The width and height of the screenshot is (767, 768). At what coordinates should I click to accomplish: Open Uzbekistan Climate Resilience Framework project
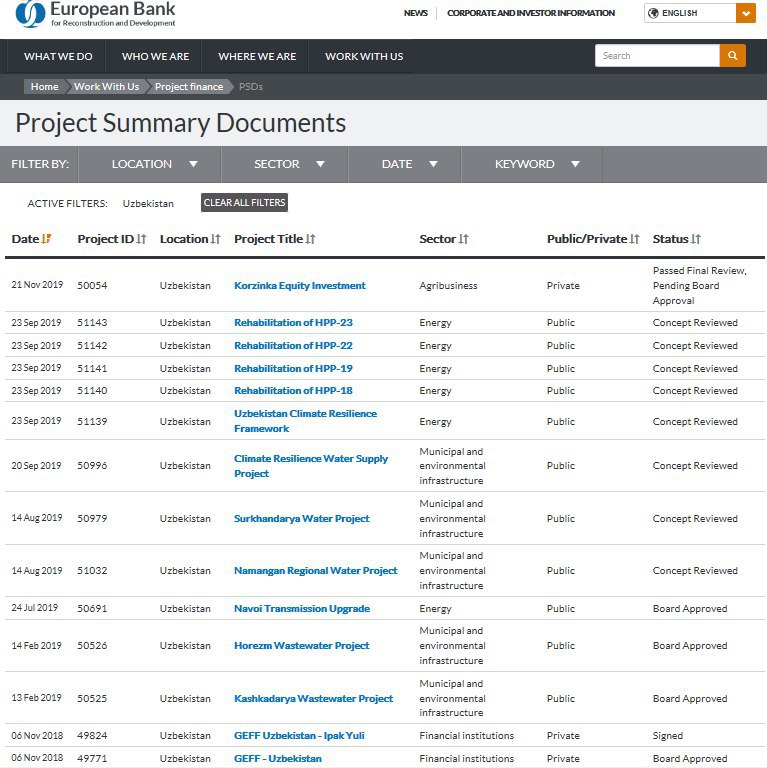(306, 421)
